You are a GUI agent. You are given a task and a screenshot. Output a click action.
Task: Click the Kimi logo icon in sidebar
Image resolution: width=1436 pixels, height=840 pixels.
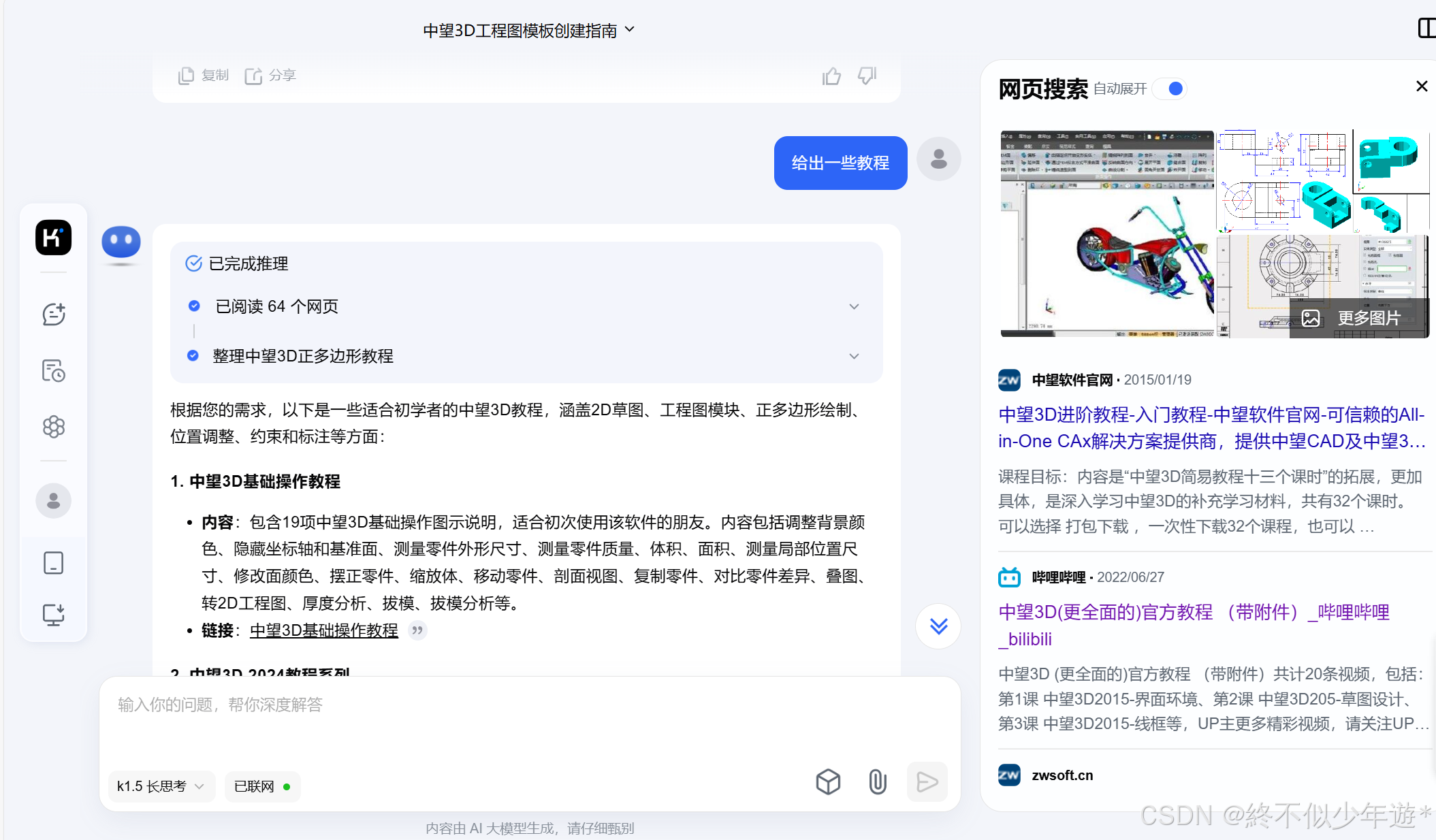pos(53,238)
